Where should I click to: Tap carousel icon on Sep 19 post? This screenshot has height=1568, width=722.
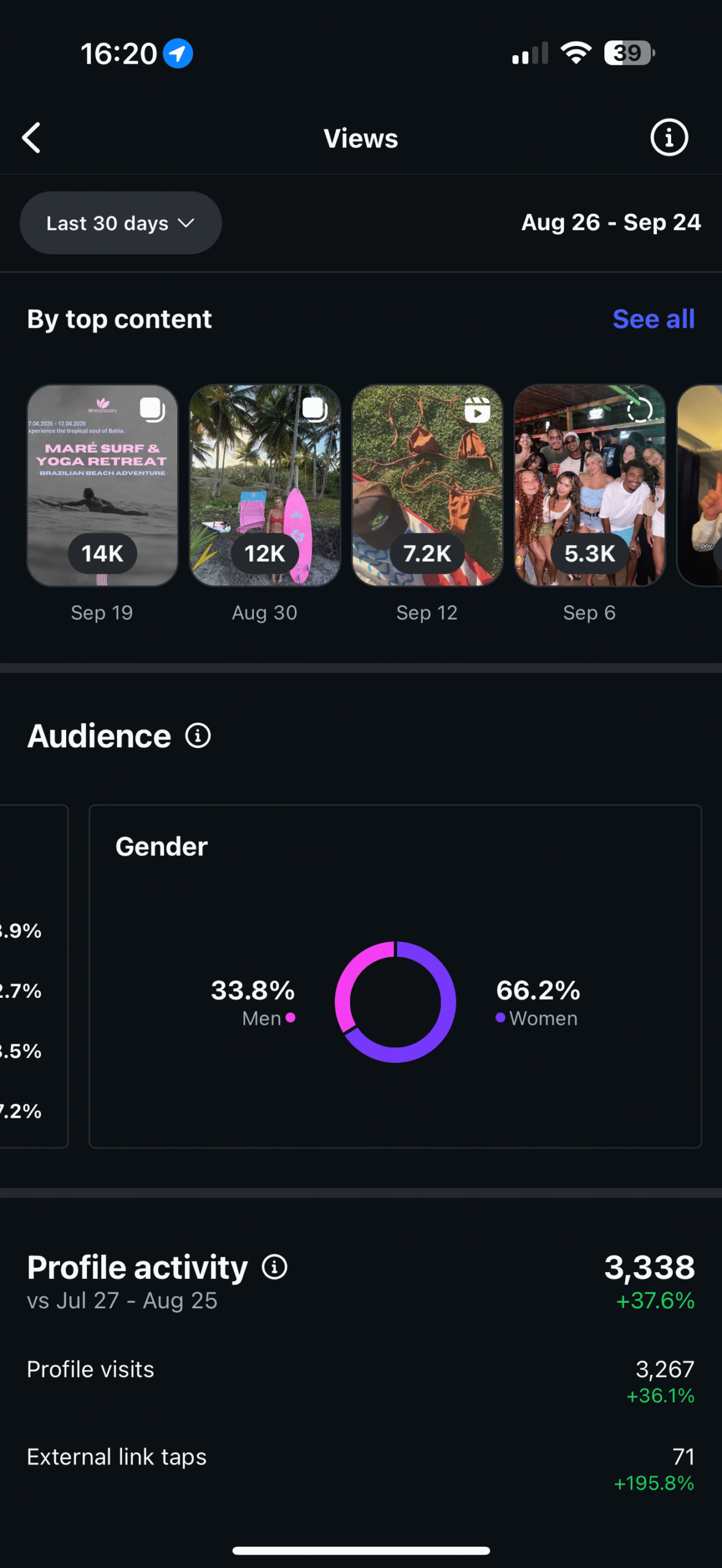pyautogui.click(x=152, y=409)
